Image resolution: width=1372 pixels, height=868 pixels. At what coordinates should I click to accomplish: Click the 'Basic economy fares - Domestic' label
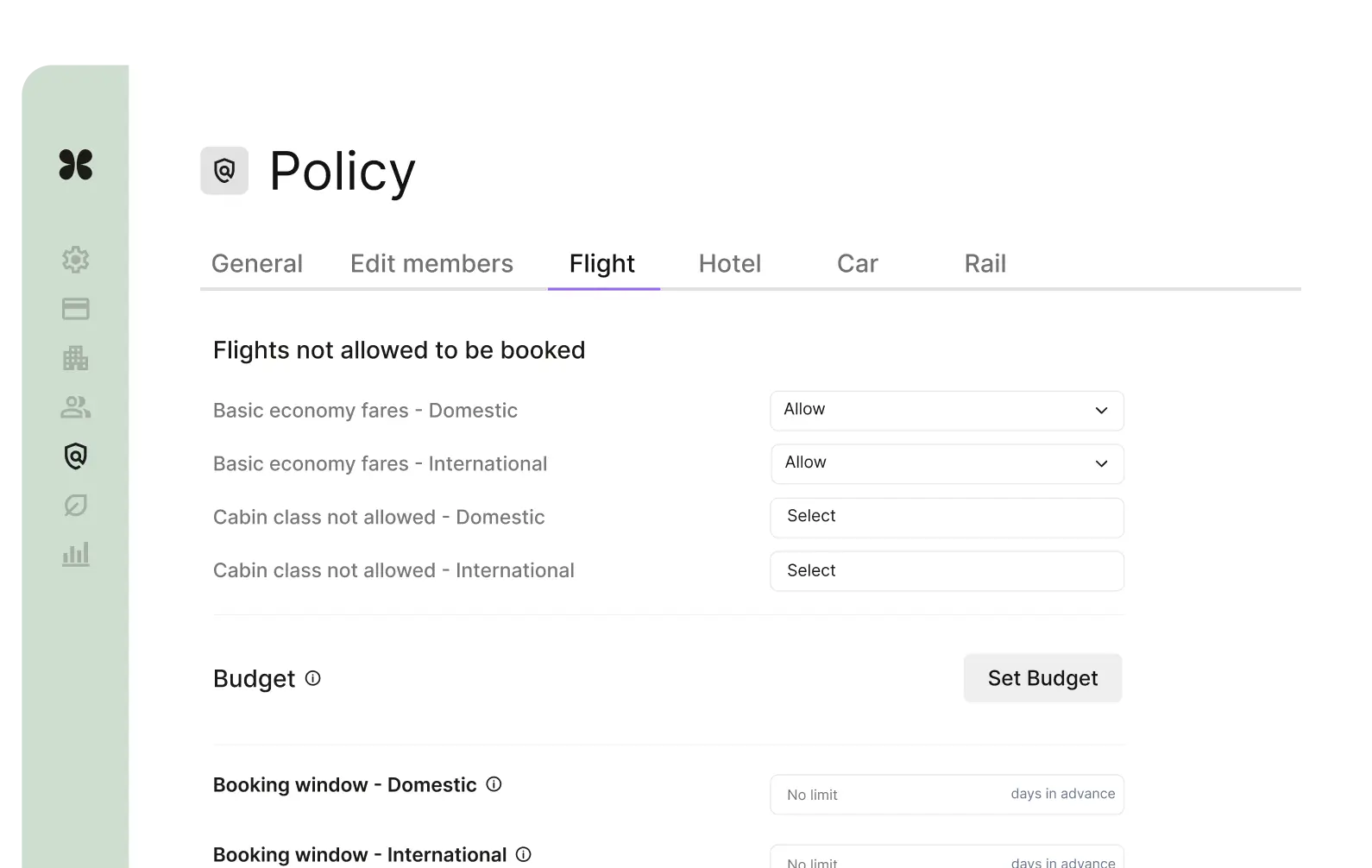[x=365, y=411]
